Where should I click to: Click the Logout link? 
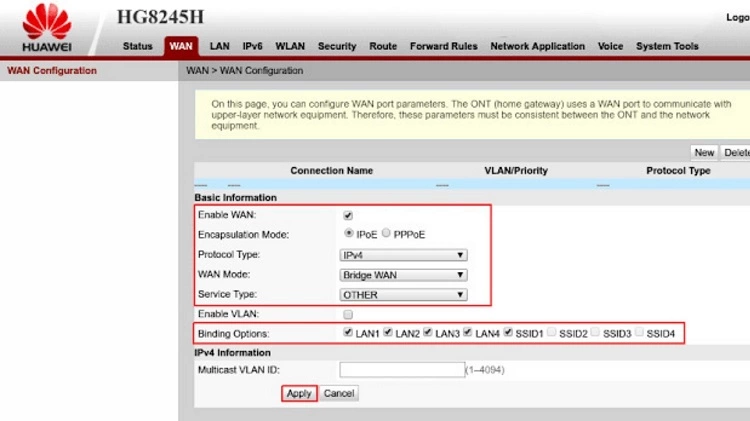pyautogui.click(x=738, y=18)
